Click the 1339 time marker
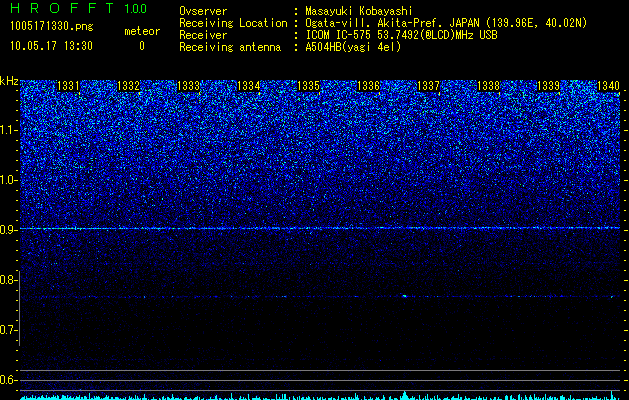The width and height of the screenshot is (629, 400). 548,86
